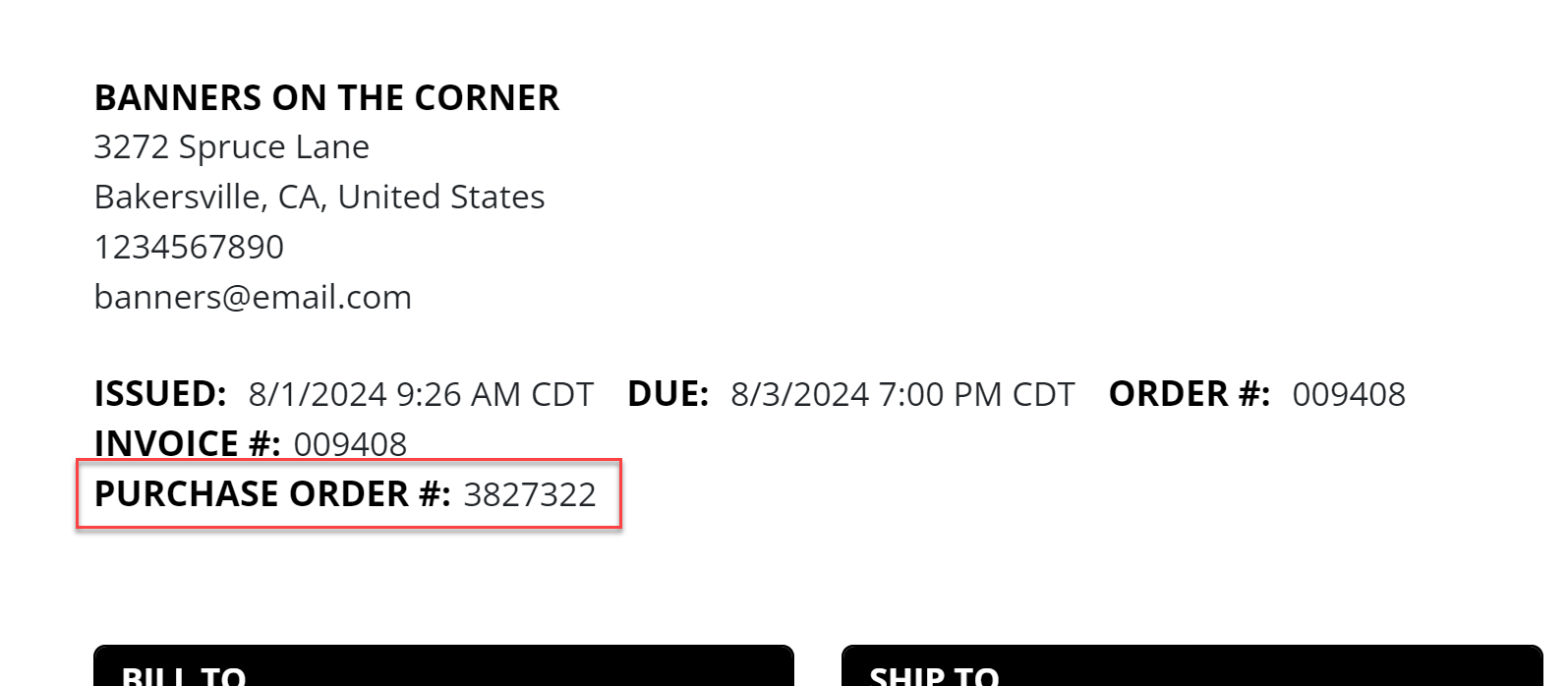Click the ISSUED label
Screen dimensions: 1568x686
(x=161, y=394)
